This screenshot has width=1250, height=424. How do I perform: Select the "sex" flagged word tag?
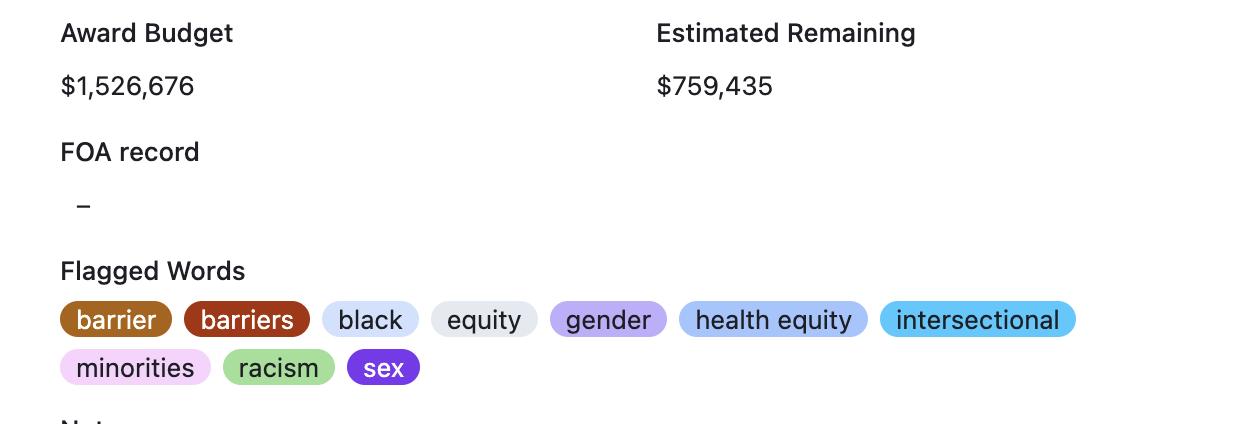coord(383,368)
